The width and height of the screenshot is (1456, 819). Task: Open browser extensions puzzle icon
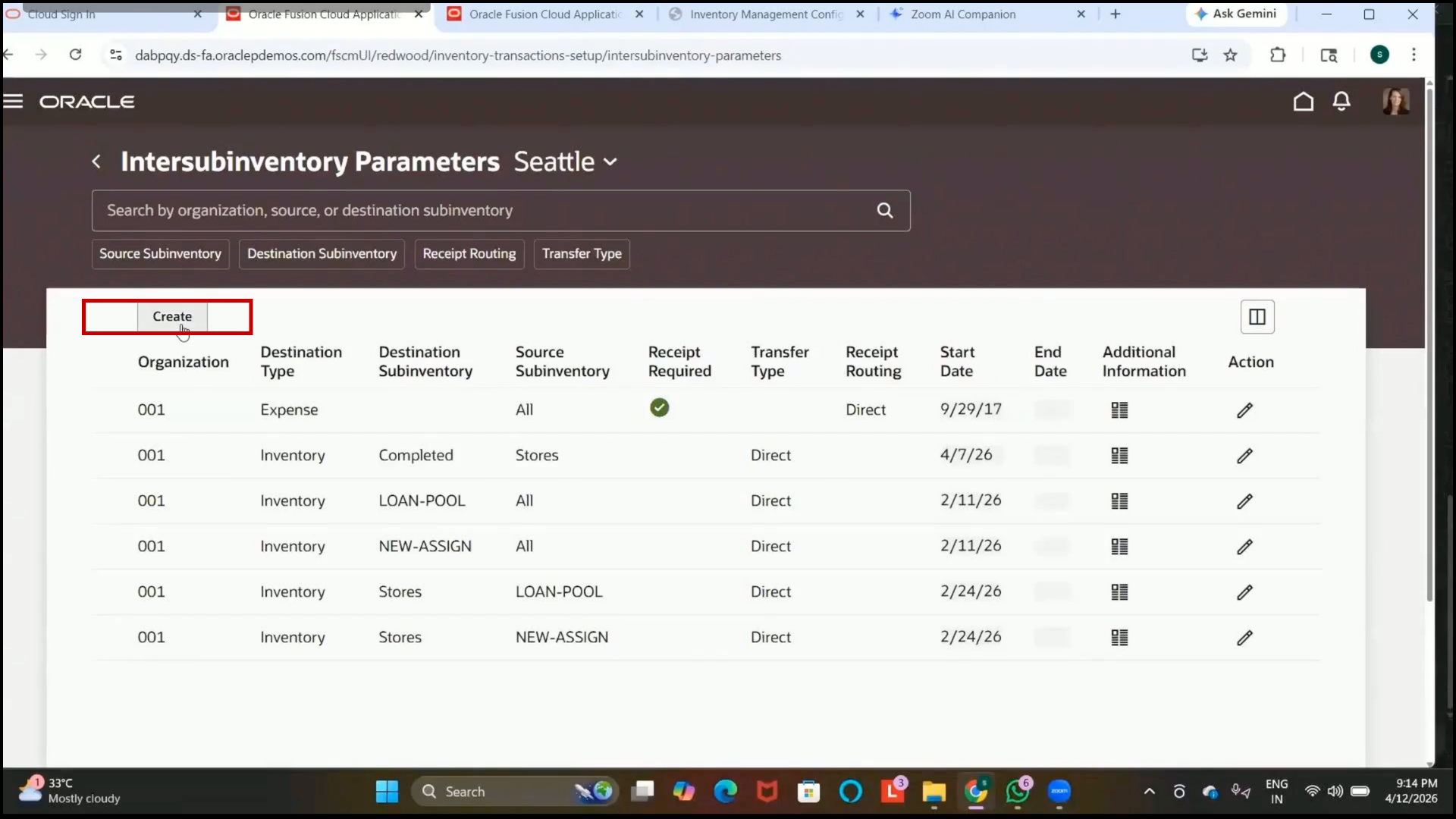tap(1278, 55)
